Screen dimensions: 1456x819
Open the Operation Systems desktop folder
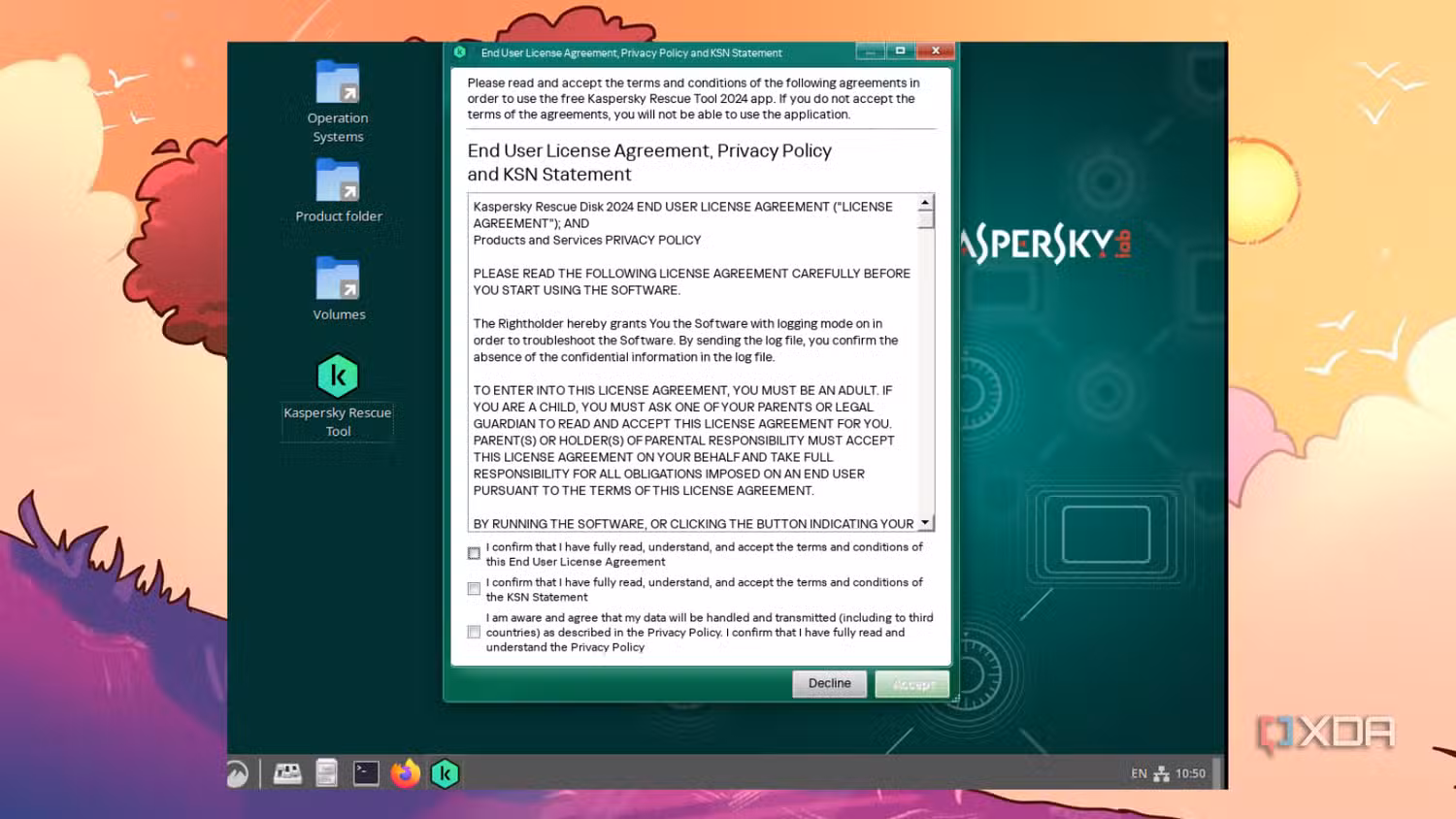(338, 101)
